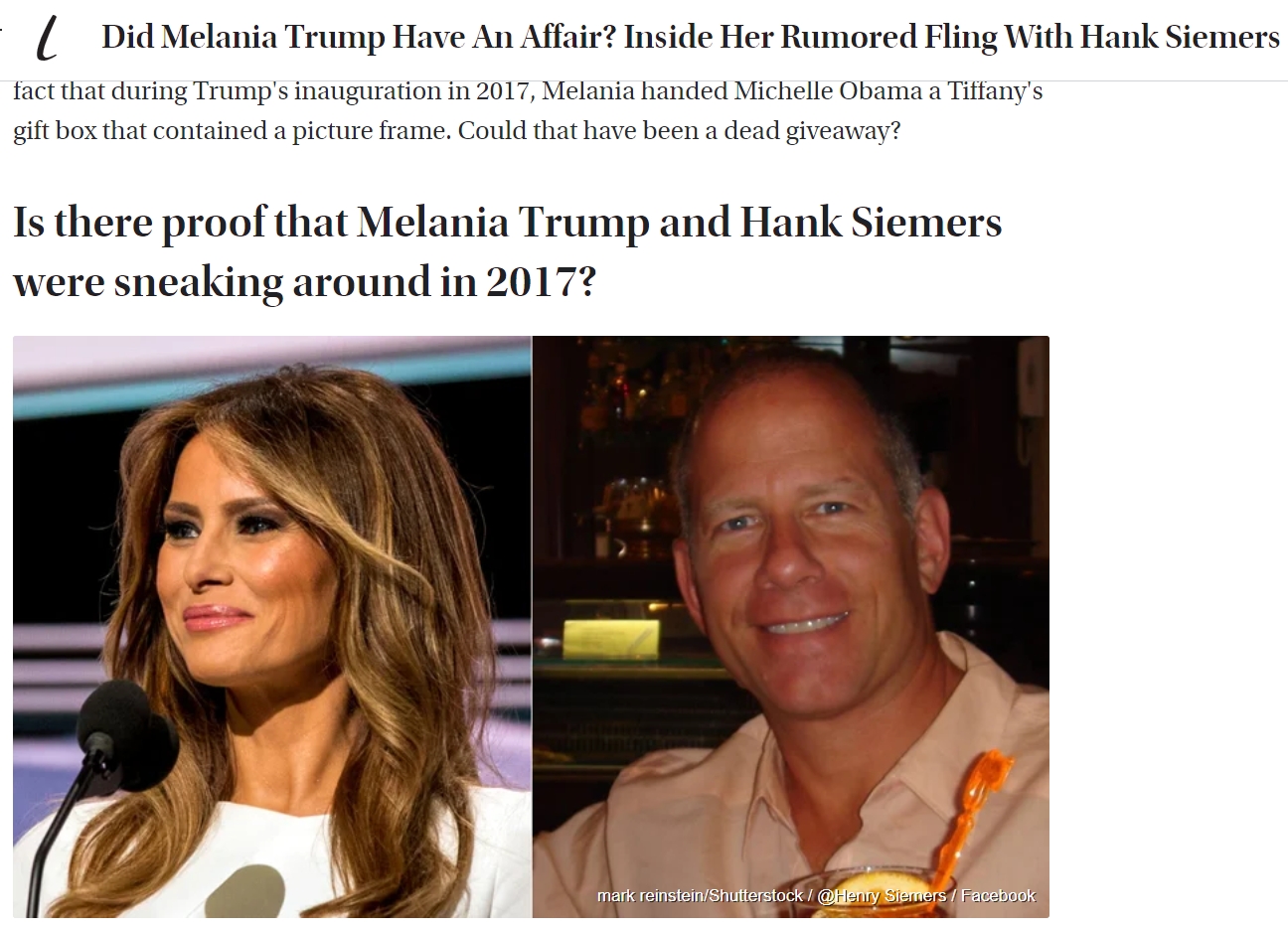
Task: Click "Did Melania Trump" in the header title
Action: pyautogui.click(x=242, y=38)
